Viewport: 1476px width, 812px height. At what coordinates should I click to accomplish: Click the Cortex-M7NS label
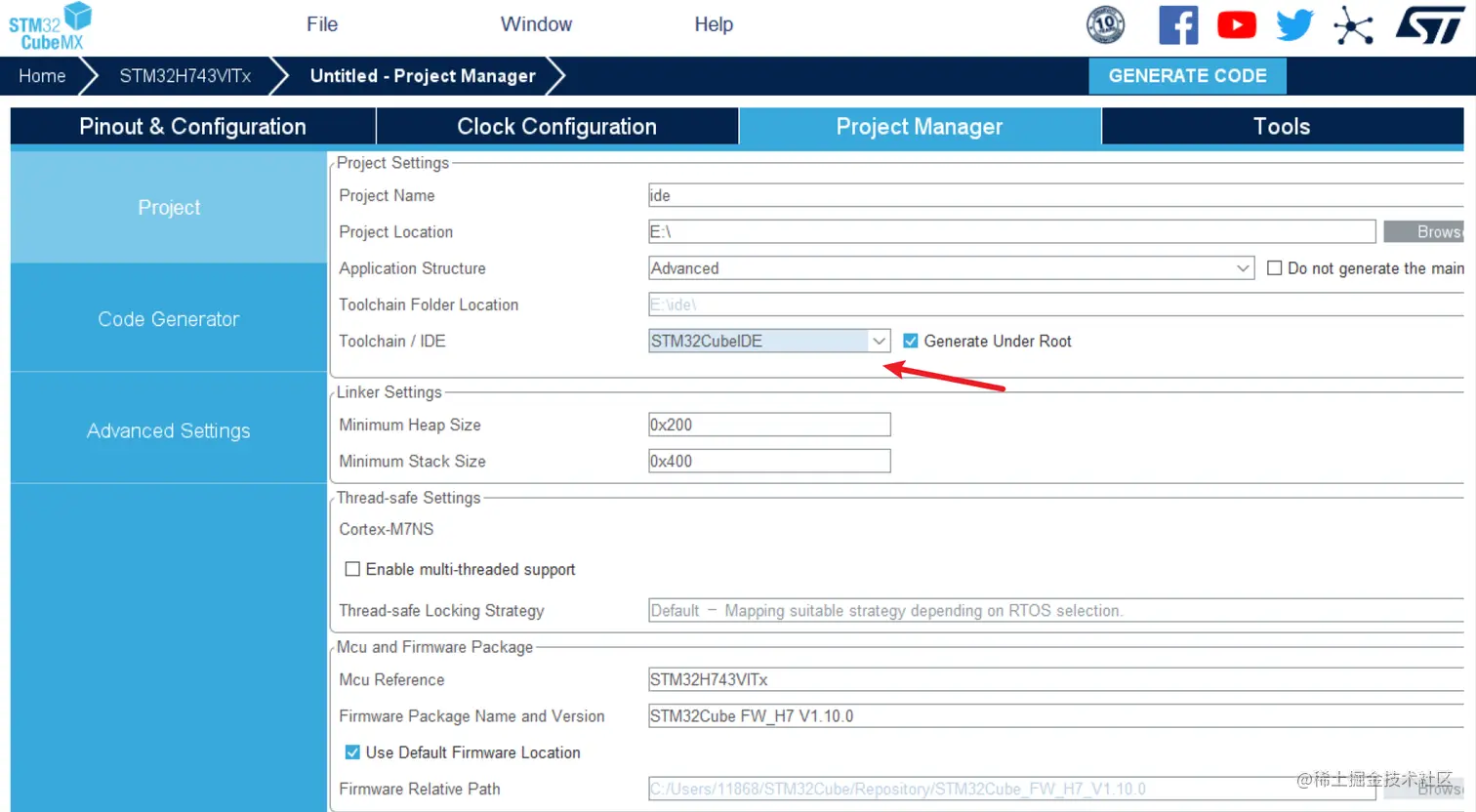(x=387, y=529)
